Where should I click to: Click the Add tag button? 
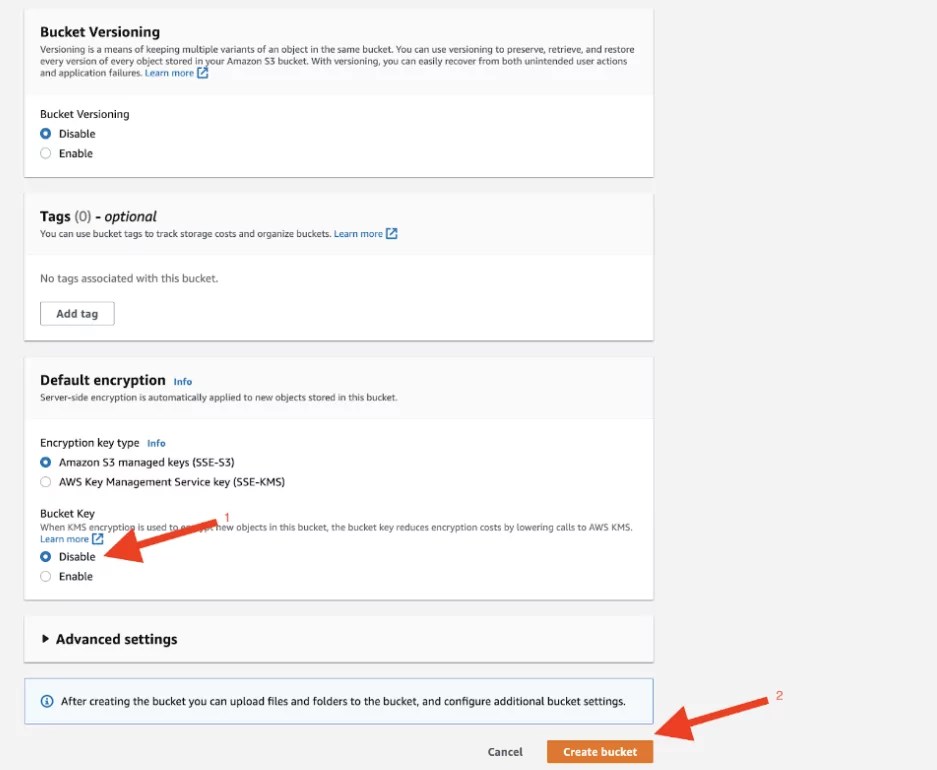77,313
